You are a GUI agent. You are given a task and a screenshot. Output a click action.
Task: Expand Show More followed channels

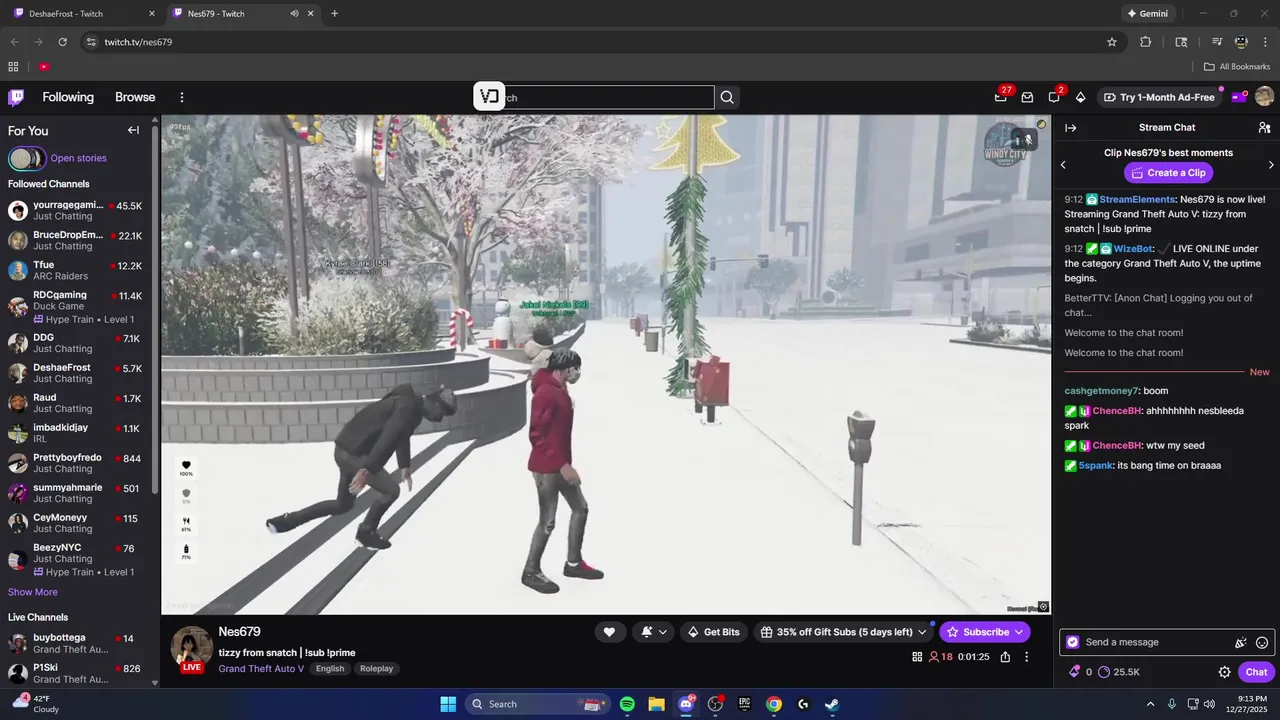[x=33, y=592]
